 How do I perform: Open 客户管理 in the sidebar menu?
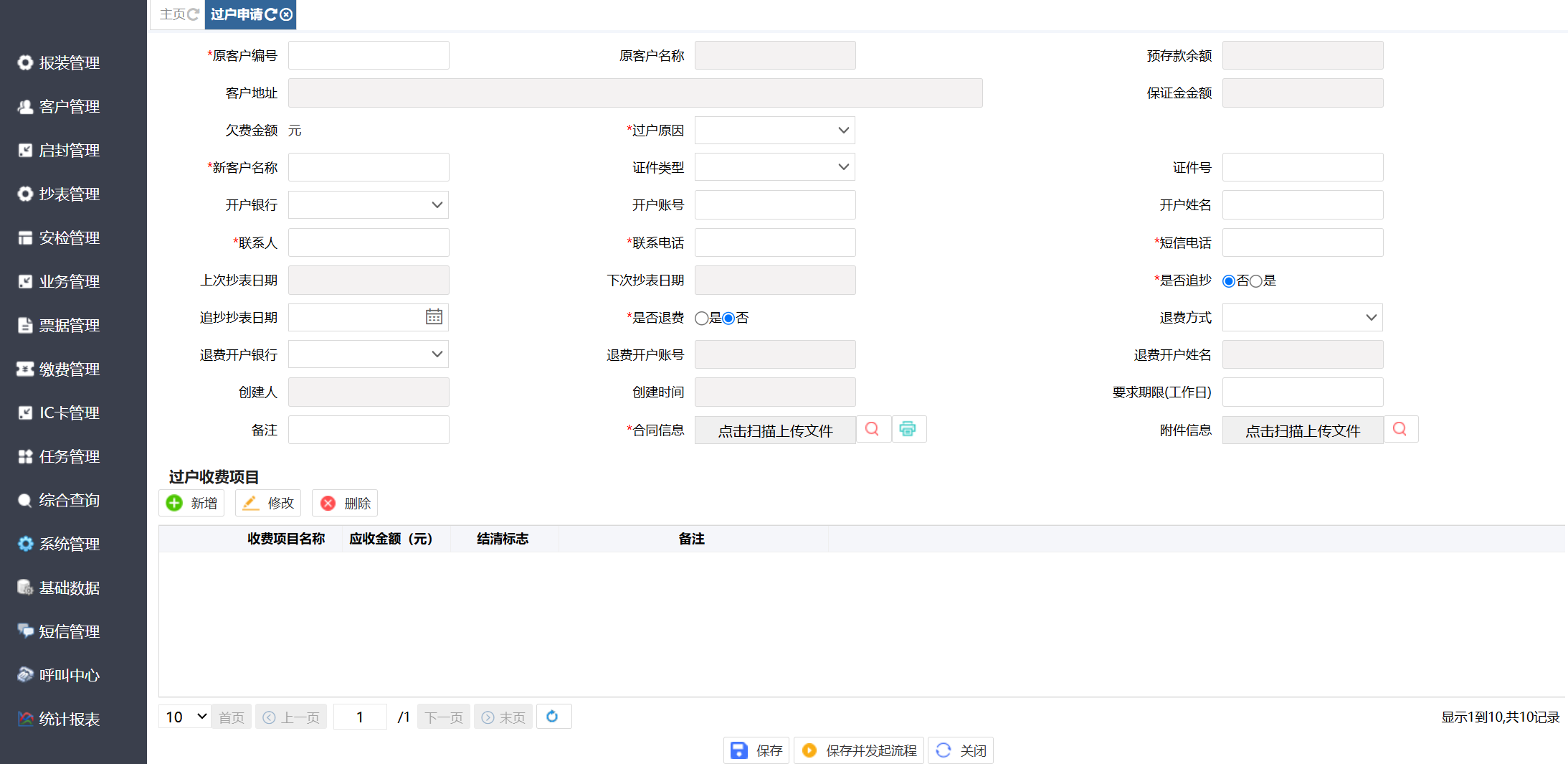point(69,107)
